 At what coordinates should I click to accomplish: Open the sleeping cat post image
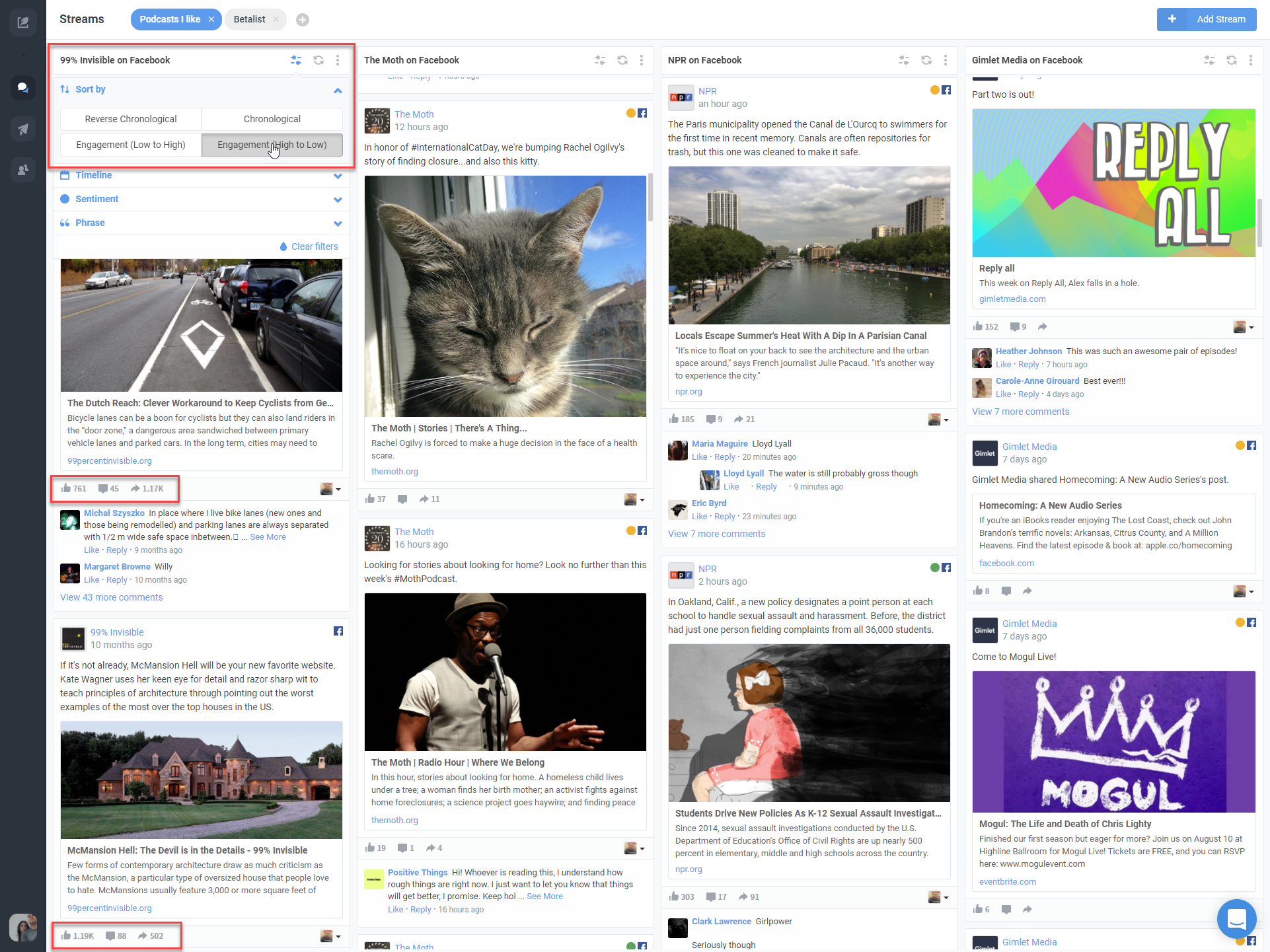(505, 295)
